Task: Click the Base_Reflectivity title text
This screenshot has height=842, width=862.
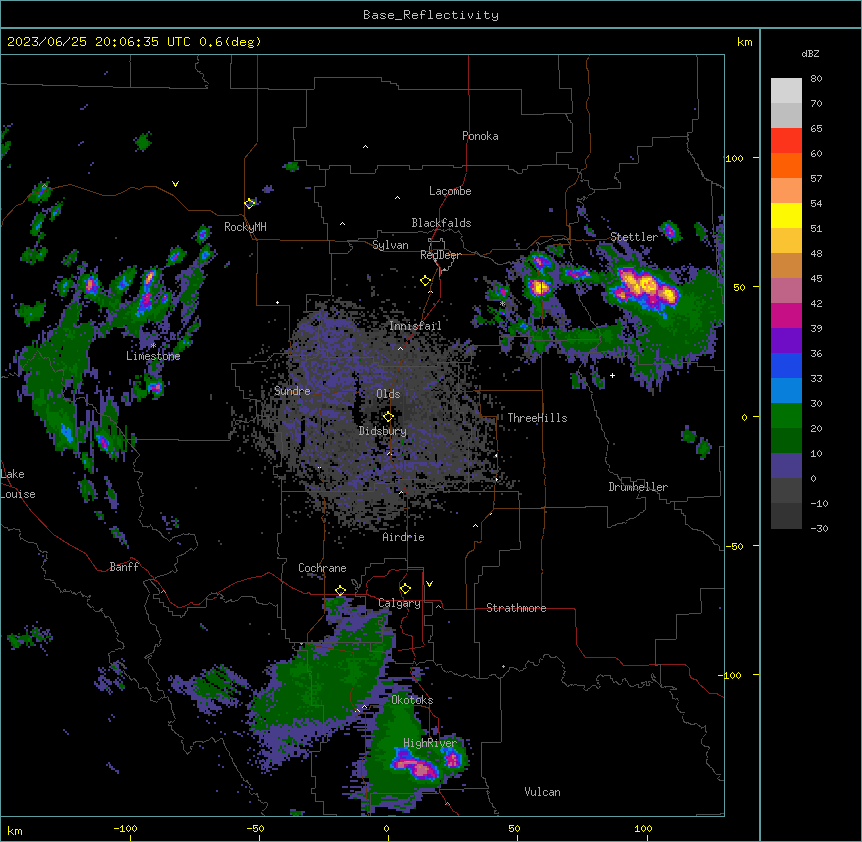Action: (430, 15)
